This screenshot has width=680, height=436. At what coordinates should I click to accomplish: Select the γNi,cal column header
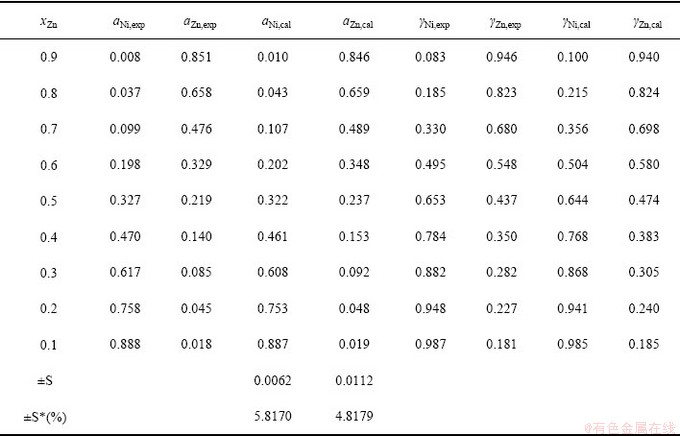click(x=576, y=22)
